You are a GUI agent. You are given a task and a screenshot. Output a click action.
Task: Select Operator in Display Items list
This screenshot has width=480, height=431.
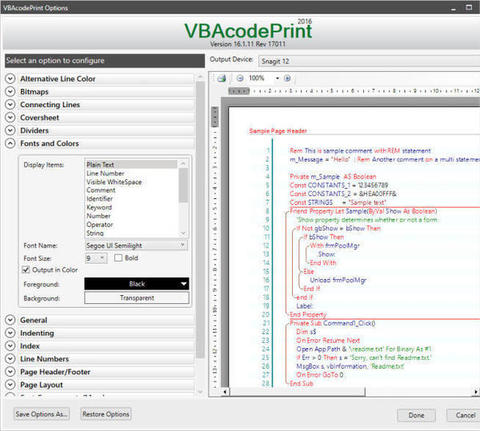click(131, 225)
